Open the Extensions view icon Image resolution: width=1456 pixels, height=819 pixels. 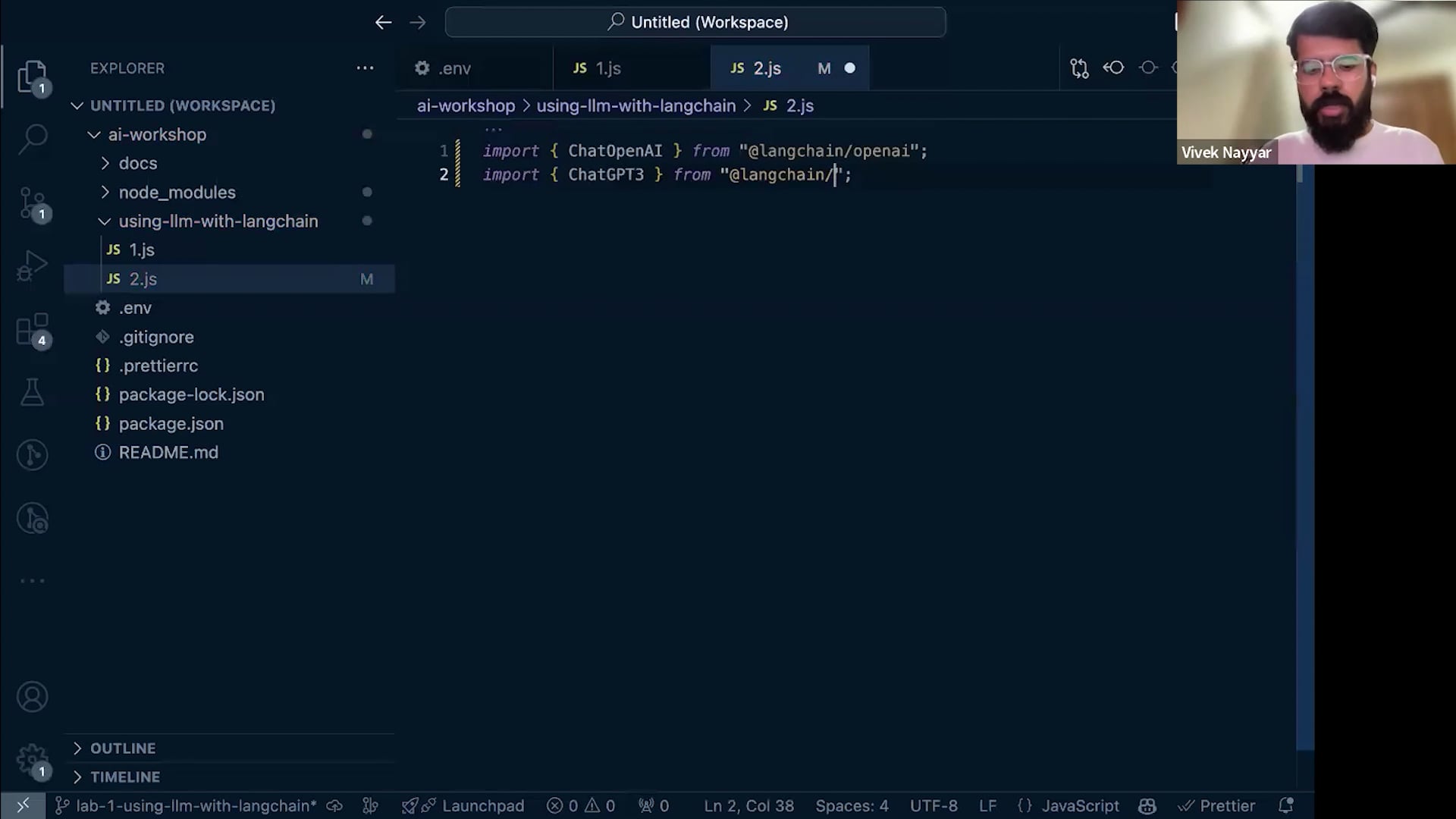point(33,330)
